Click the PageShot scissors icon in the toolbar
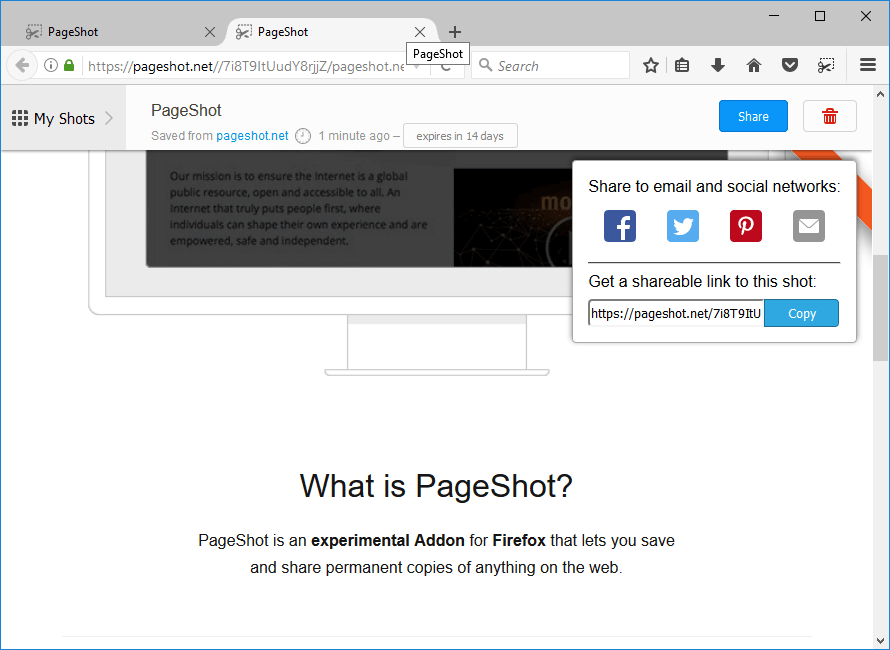Viewport: 890px width, 650px height. click(826, 64)
